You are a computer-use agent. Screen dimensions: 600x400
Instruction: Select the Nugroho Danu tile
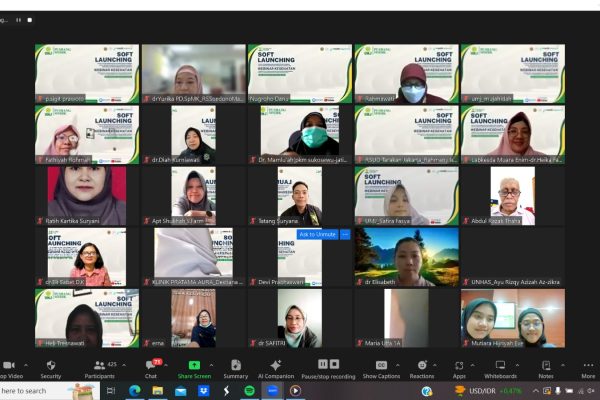point(300,73)
